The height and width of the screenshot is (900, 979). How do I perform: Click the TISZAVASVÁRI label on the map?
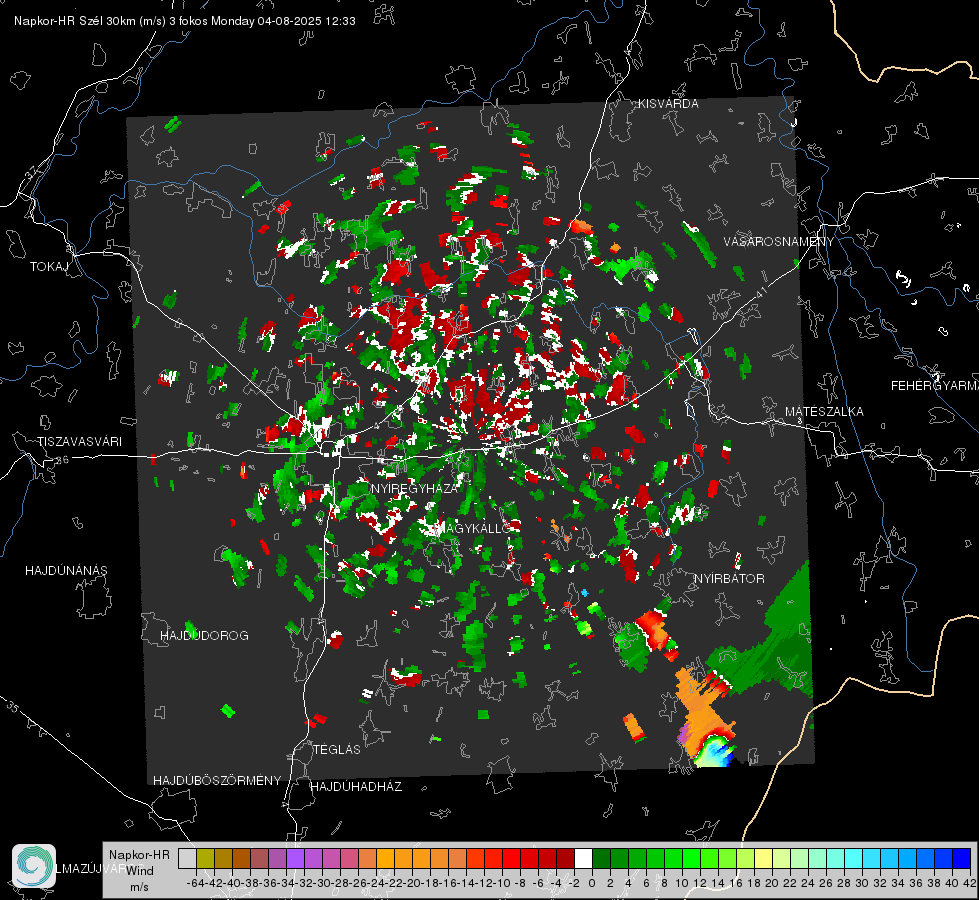click(x=79, y=442)
